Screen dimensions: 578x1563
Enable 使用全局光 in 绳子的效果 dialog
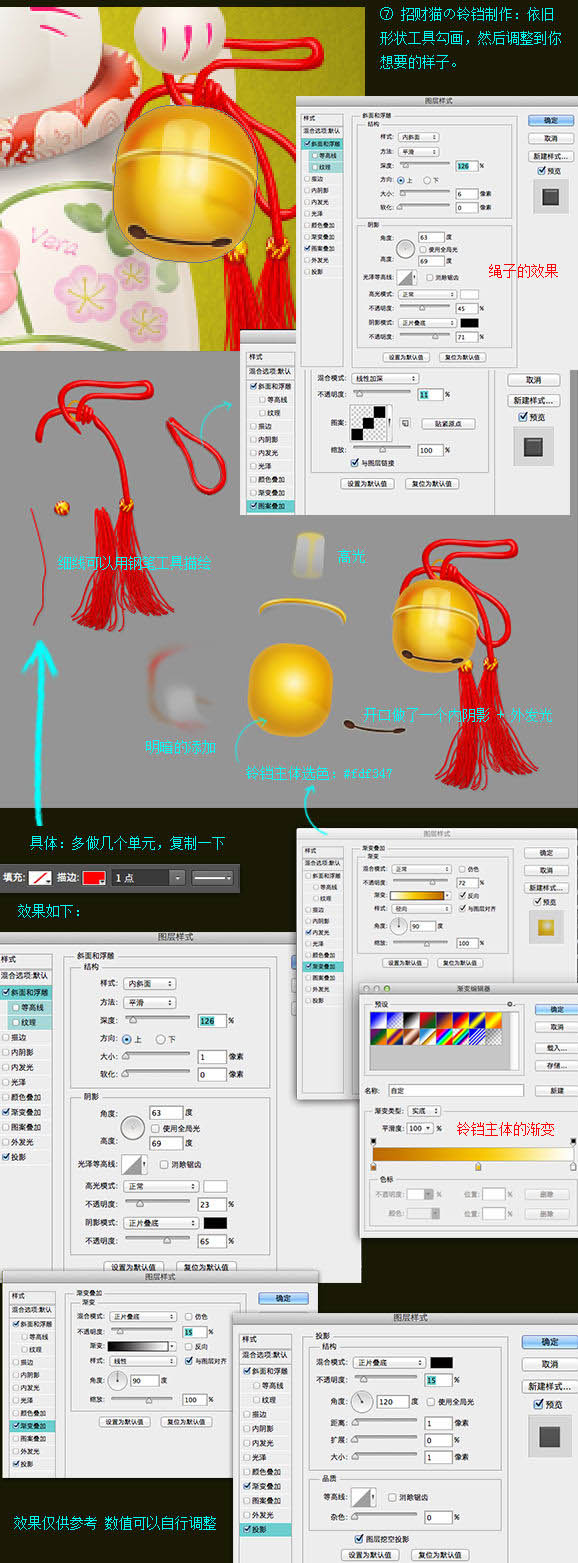pyautogui.click(x=423, y=248)
